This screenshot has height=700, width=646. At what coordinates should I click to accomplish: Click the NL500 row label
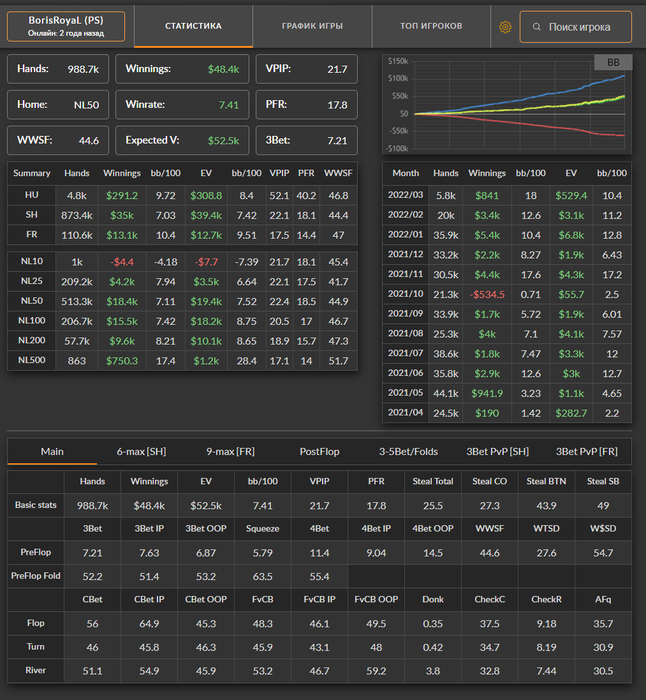32,360
